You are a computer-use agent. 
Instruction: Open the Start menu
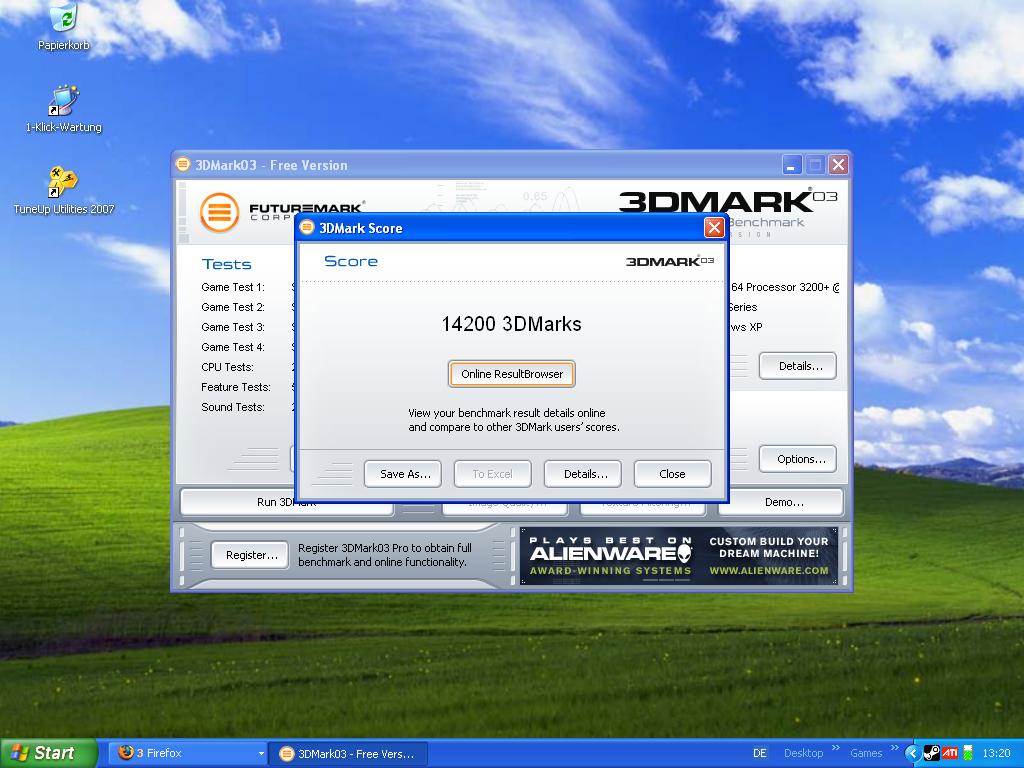48,753
